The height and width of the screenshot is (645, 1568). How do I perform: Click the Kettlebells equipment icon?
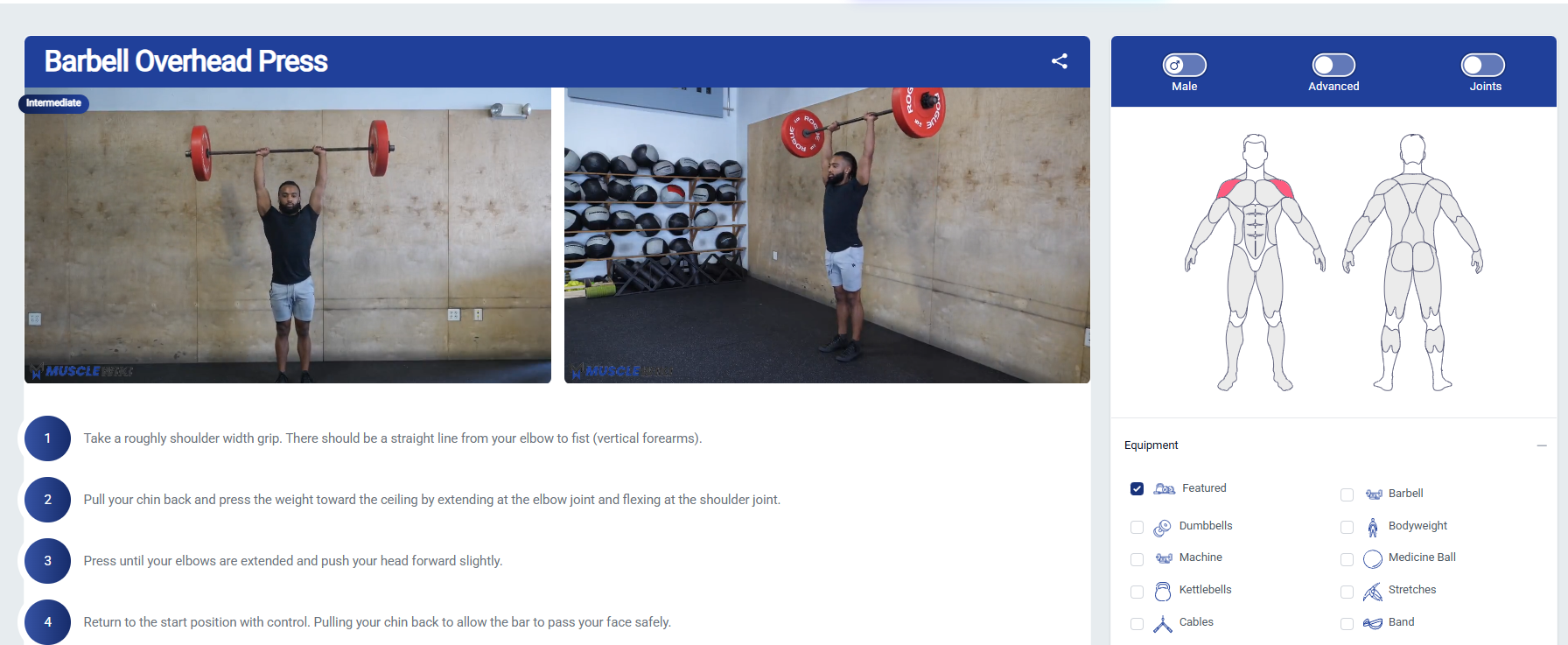[x=1162, y=592]
